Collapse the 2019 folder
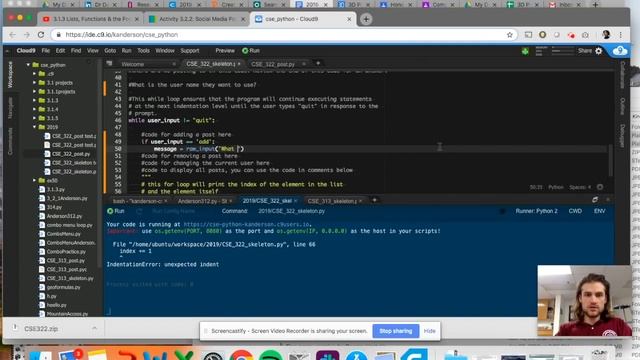The height and width of the screenshot is (360, 640). tap(35, 127)
